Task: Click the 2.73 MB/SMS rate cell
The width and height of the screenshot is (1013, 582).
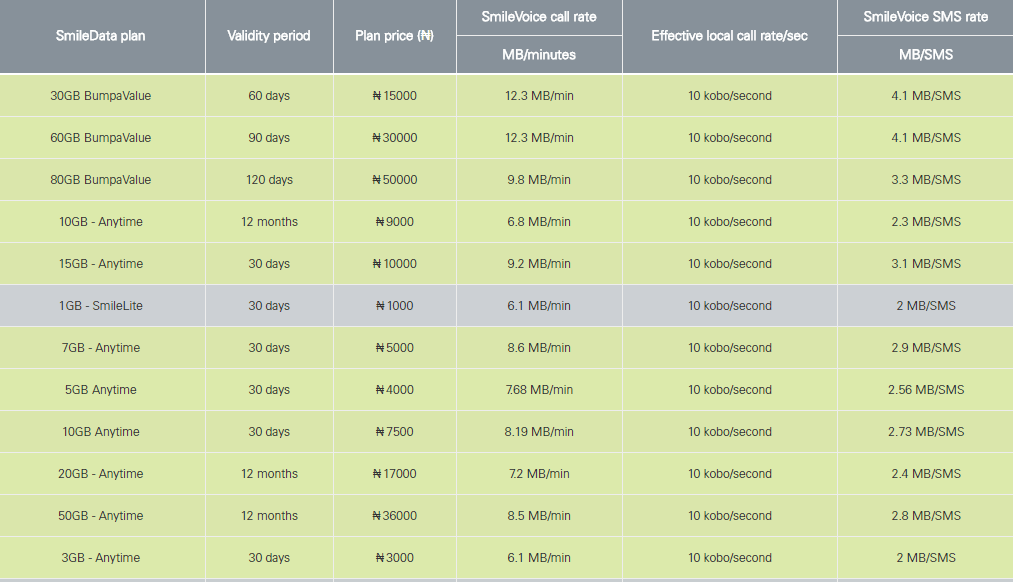Action: coord(925,432)
